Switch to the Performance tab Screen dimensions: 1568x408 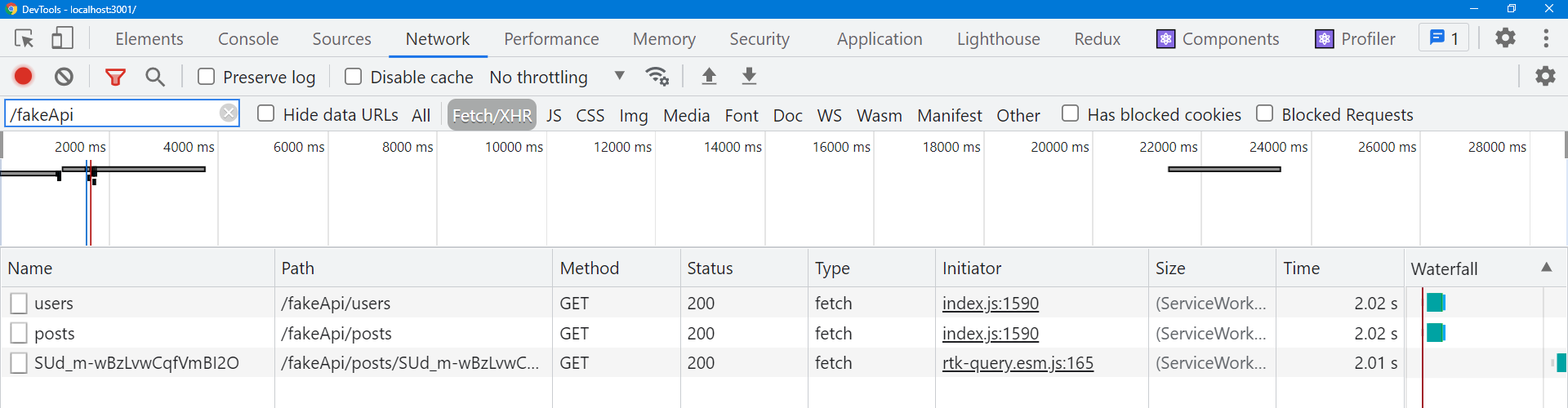[x=551, y=38]
